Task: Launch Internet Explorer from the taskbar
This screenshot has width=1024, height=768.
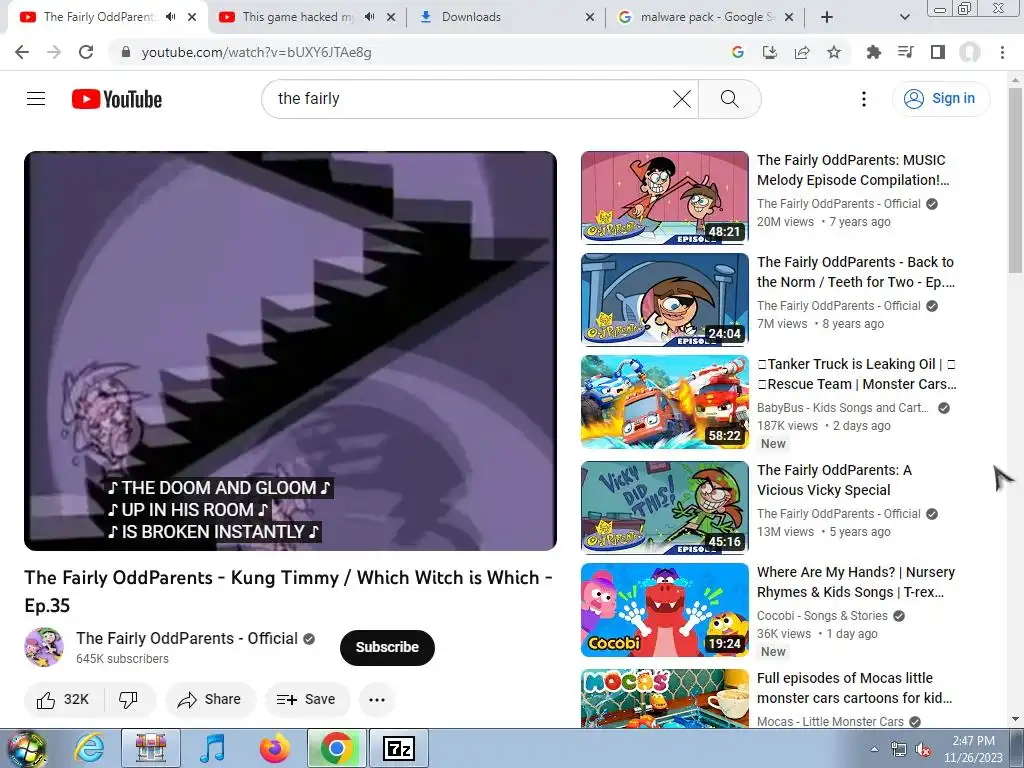Action: 89,748
